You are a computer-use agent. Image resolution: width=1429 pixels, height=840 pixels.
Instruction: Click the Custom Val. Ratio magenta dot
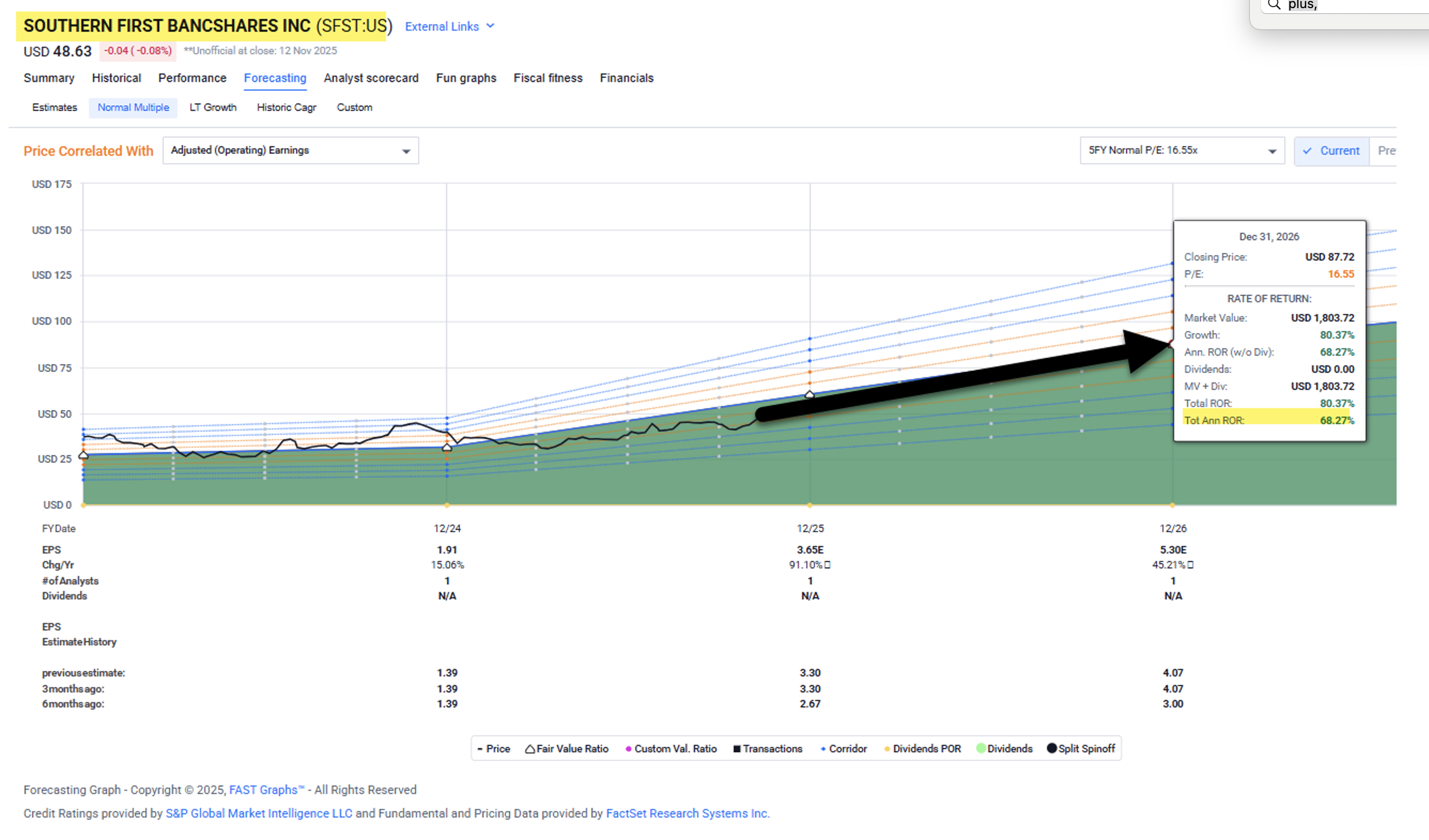click(x=628, y=749)
